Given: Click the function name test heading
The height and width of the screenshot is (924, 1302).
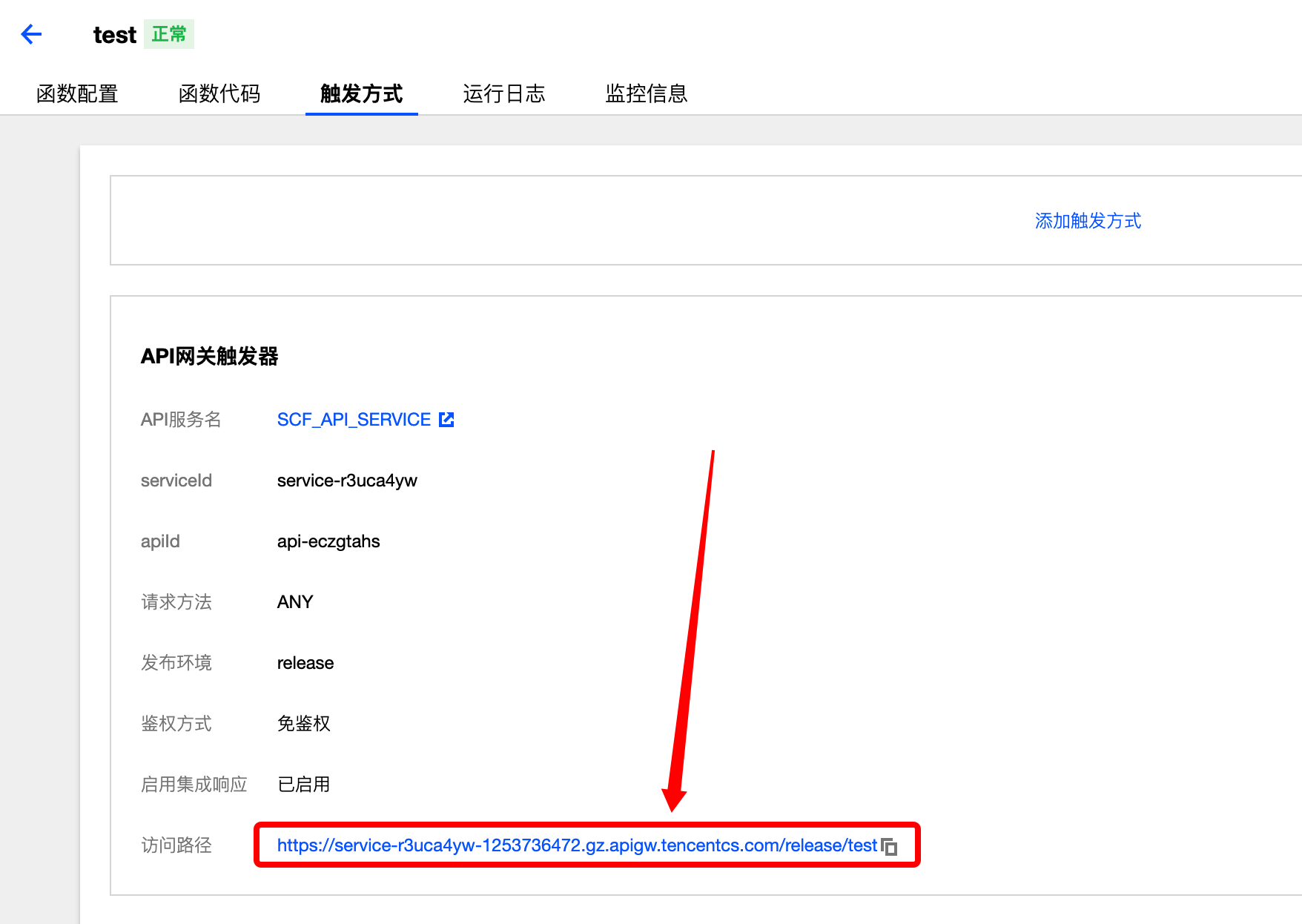Looking at the screenshot, I should (115, 35).
